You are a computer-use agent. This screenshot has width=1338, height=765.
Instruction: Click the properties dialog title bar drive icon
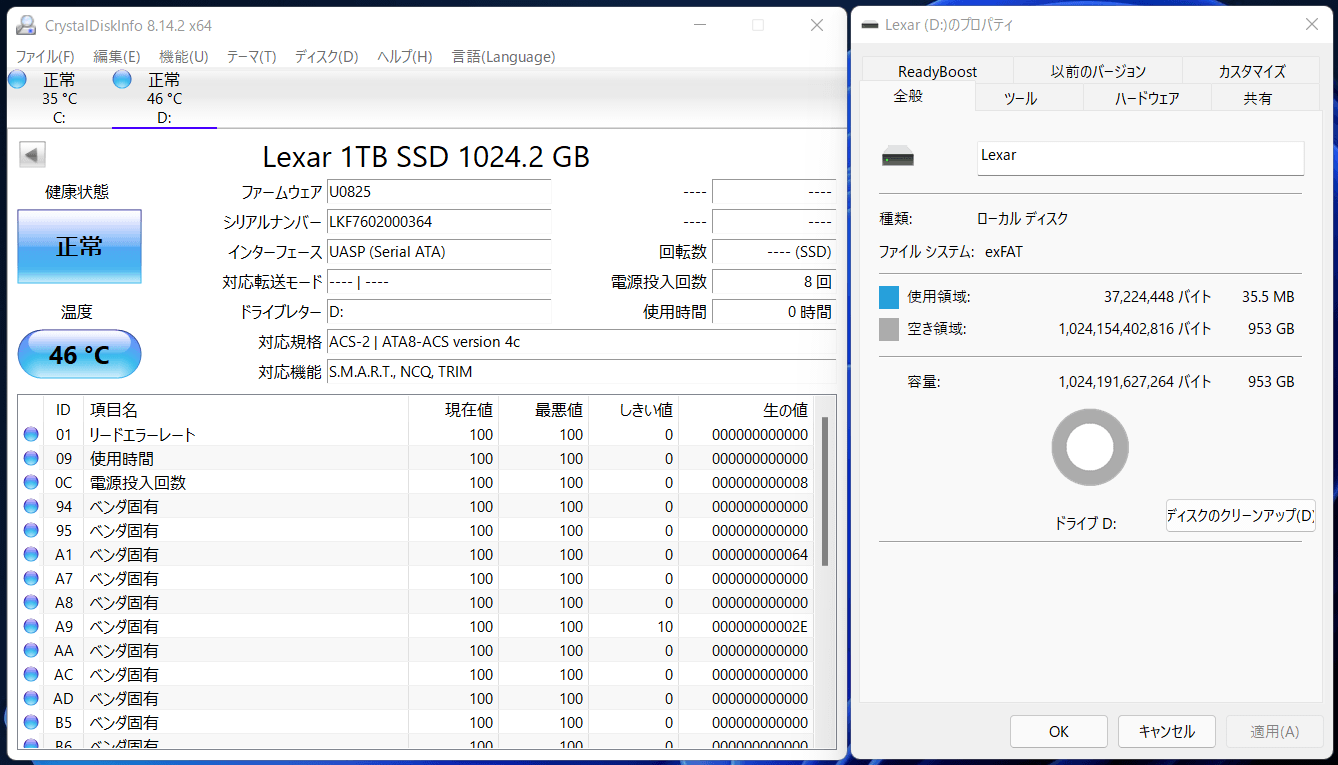click(870, 25)
